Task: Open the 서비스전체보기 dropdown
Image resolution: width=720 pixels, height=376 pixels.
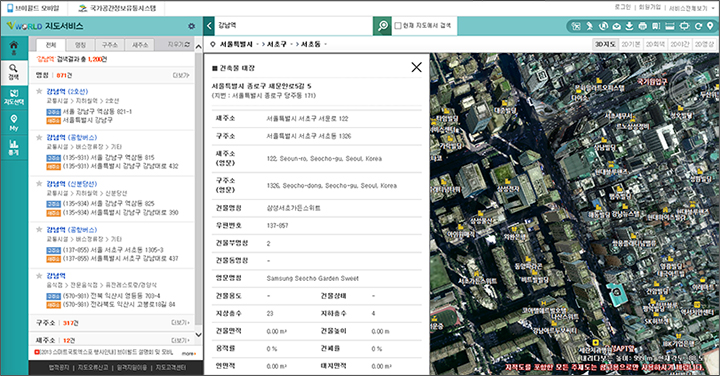Action: [x=691, y=8]
